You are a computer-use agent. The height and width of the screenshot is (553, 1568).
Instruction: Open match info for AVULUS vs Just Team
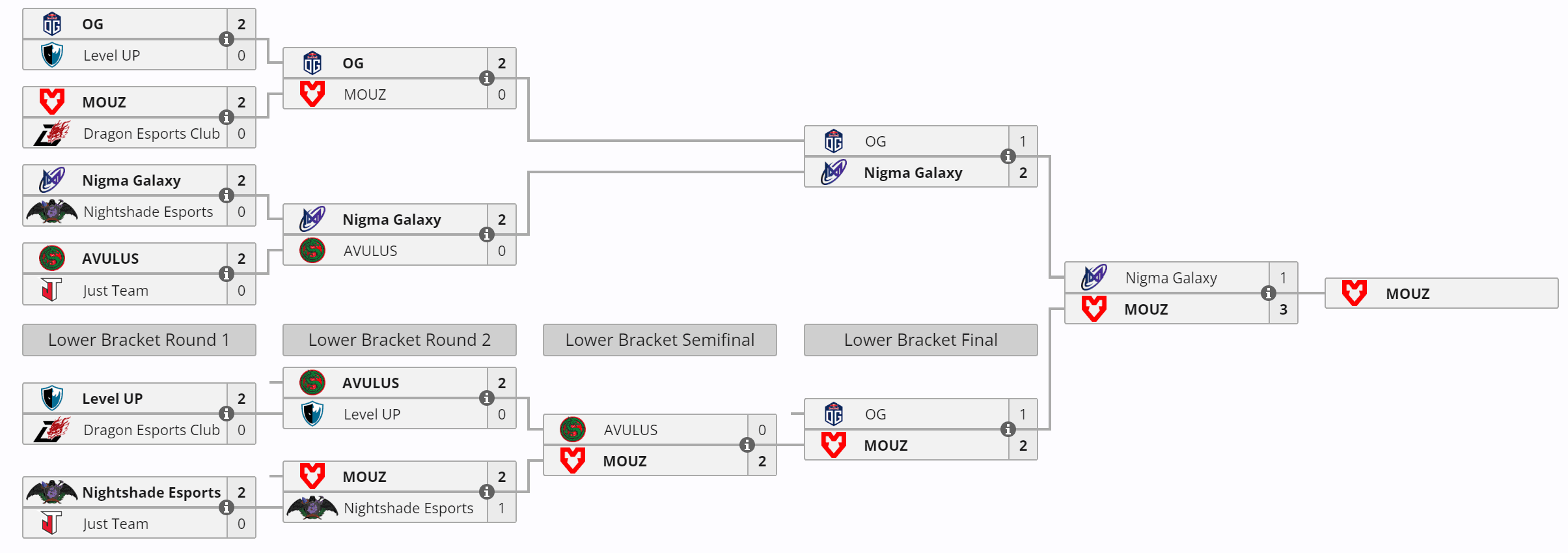[x=226, y=274]
